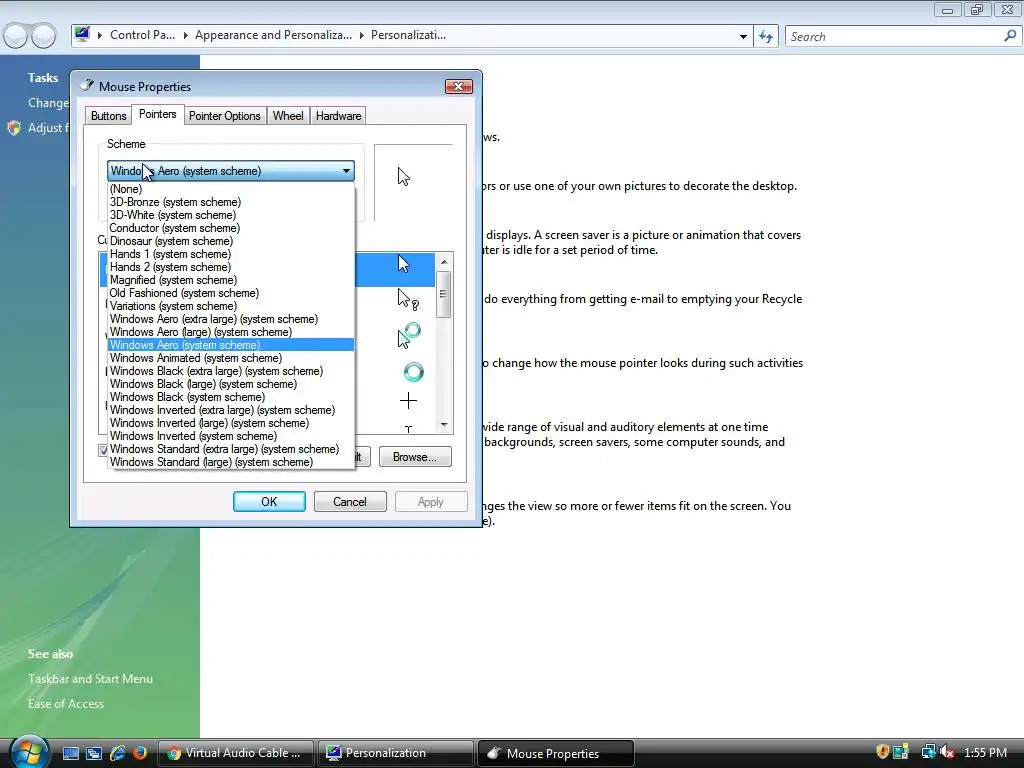Click the muted volume tray icon
Screen dimensions: 1024x768
pos(948,752)
